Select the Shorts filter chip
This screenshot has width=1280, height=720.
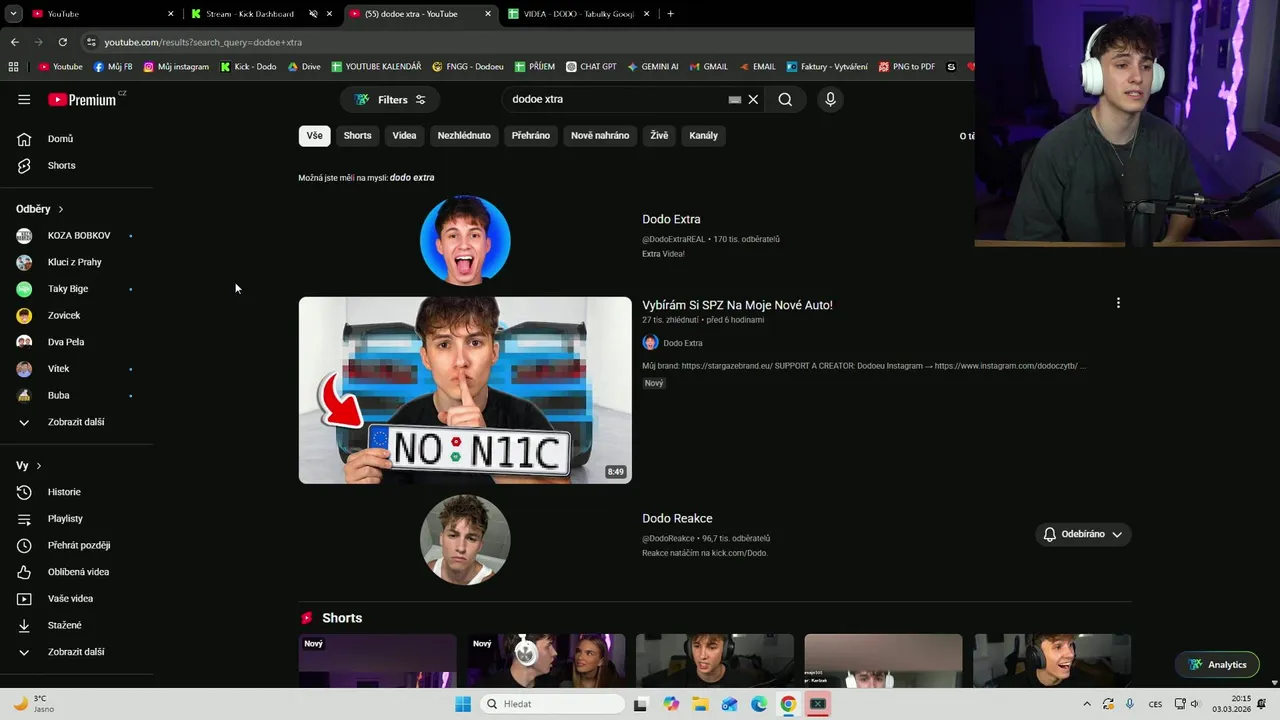coord(357,136)
